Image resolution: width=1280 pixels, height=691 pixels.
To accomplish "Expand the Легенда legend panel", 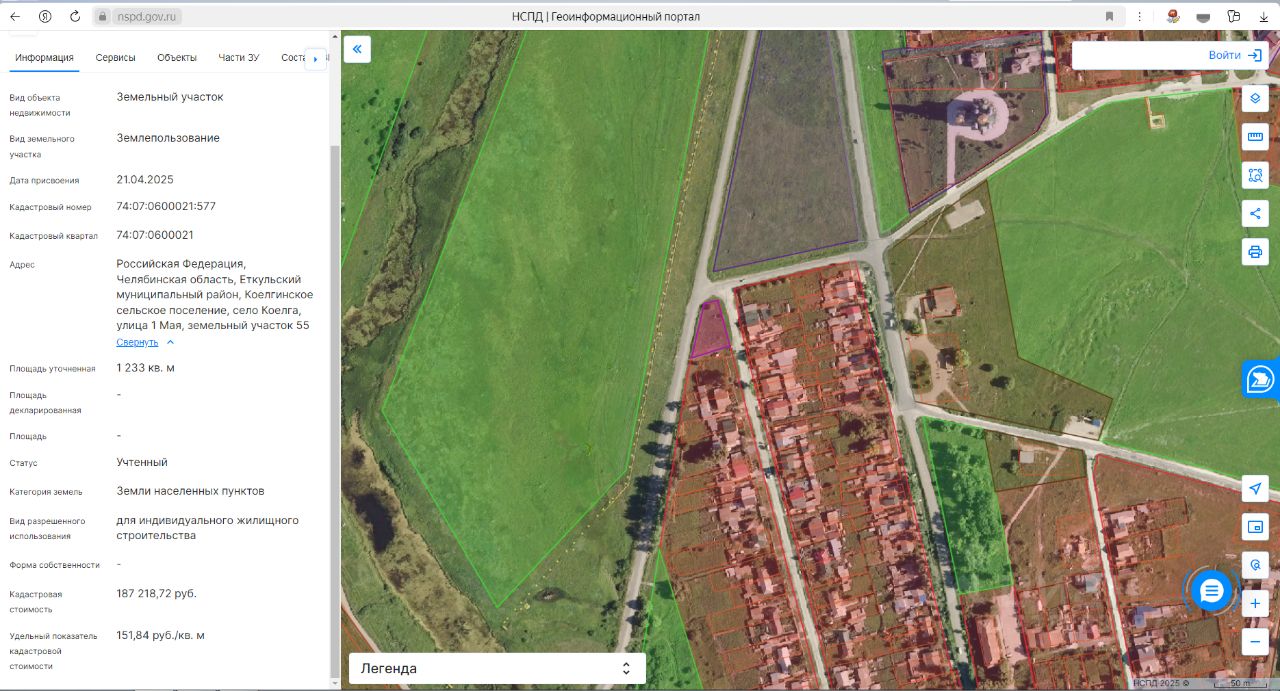I will (x=497, y=668).
